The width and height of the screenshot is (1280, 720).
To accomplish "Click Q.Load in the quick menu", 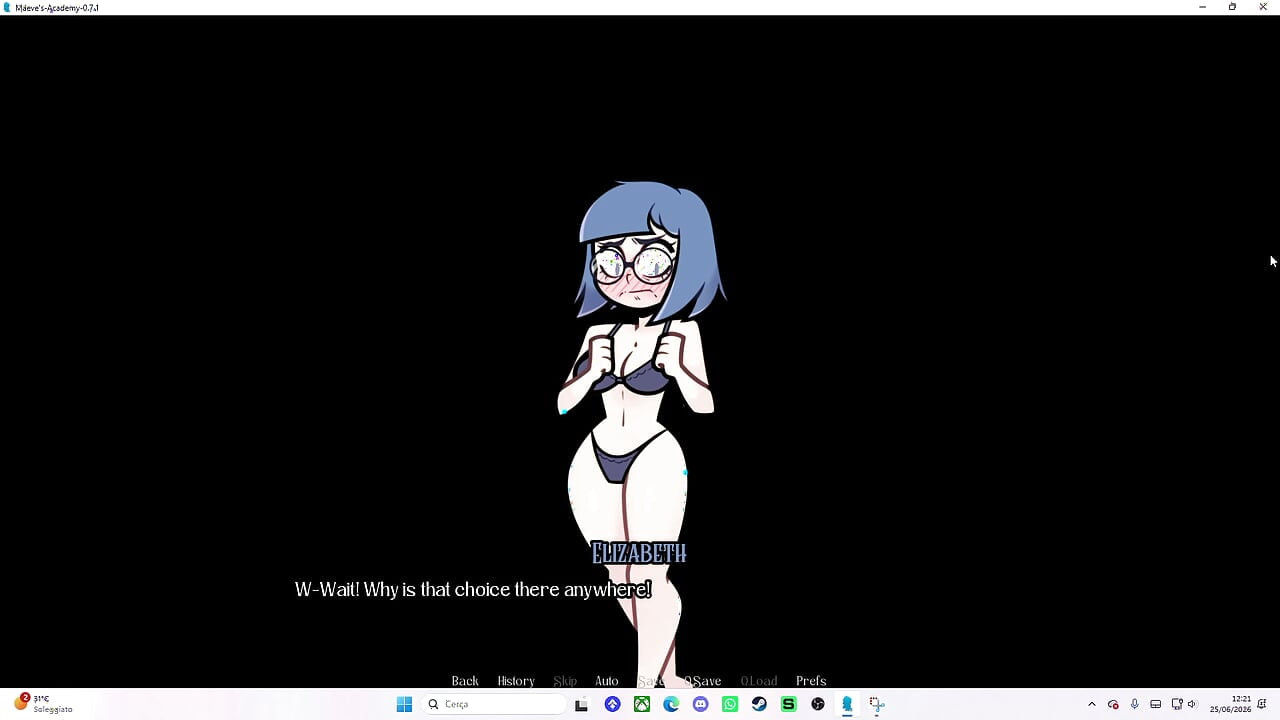I will click(759, 681).
